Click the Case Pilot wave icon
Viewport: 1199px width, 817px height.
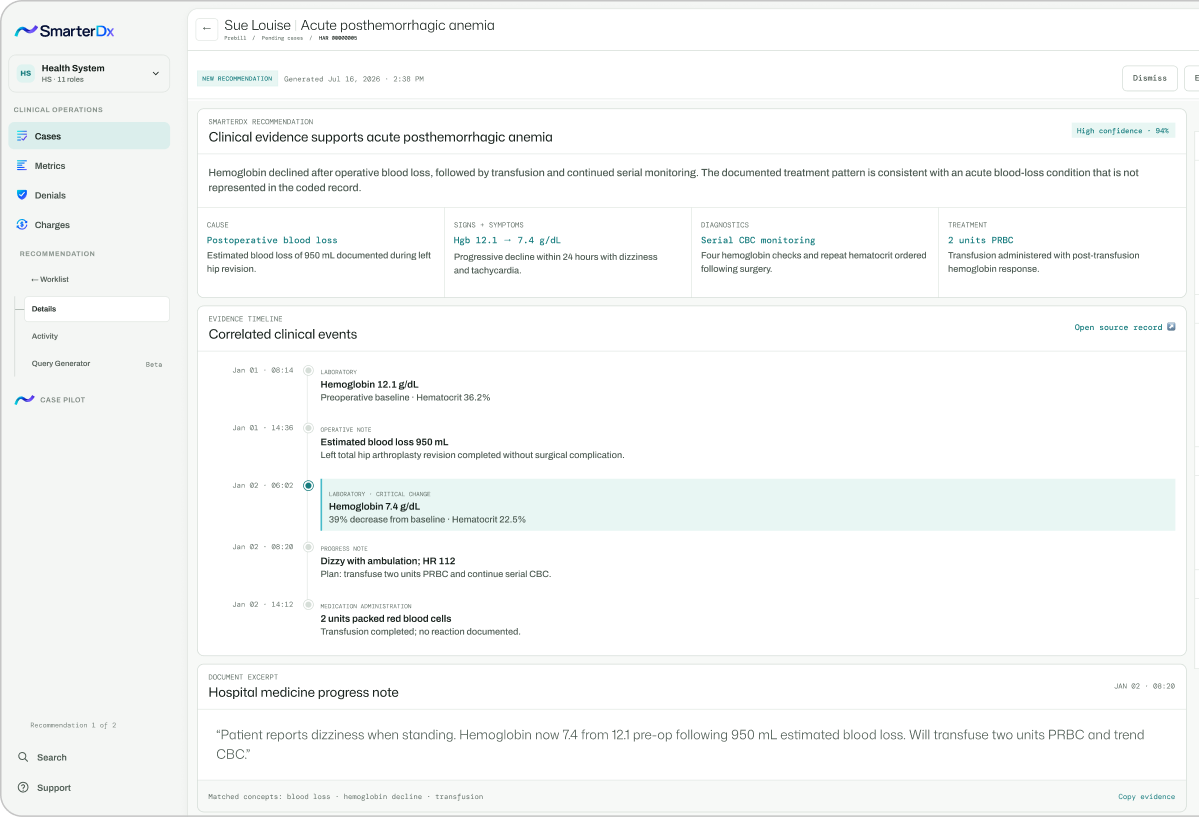24,399
